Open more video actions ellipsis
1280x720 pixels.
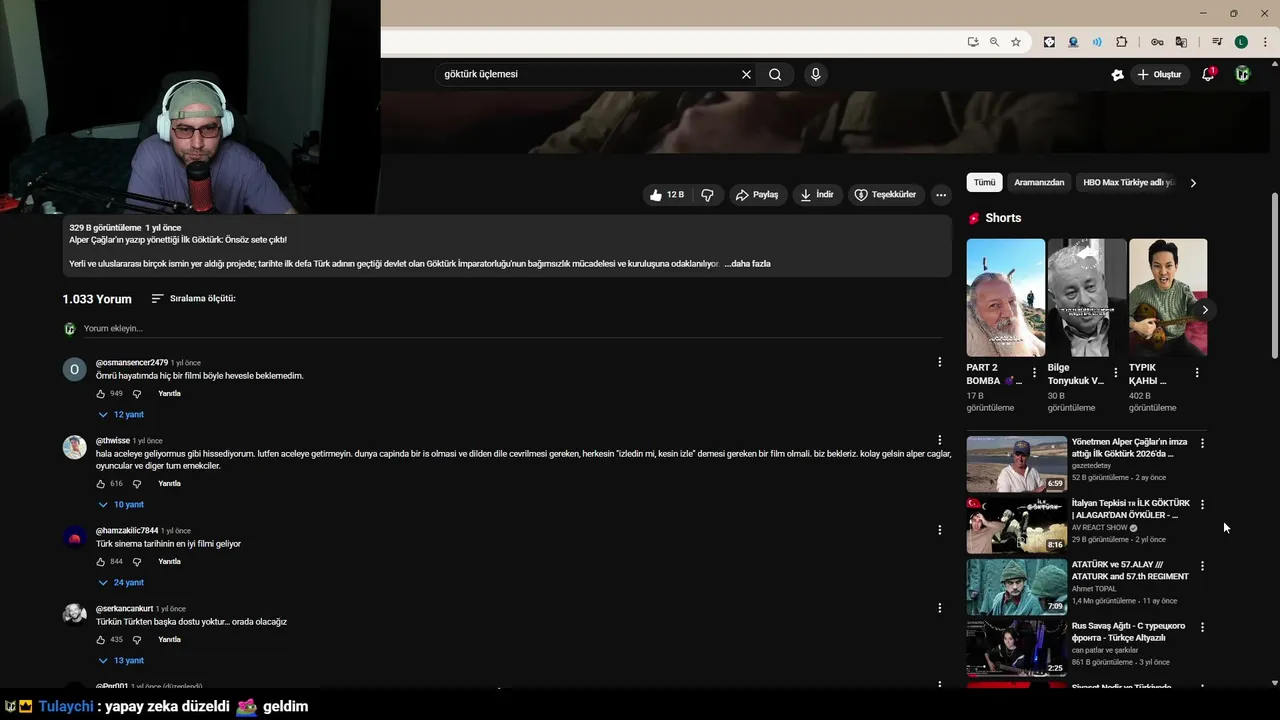[x=940, y=195]
